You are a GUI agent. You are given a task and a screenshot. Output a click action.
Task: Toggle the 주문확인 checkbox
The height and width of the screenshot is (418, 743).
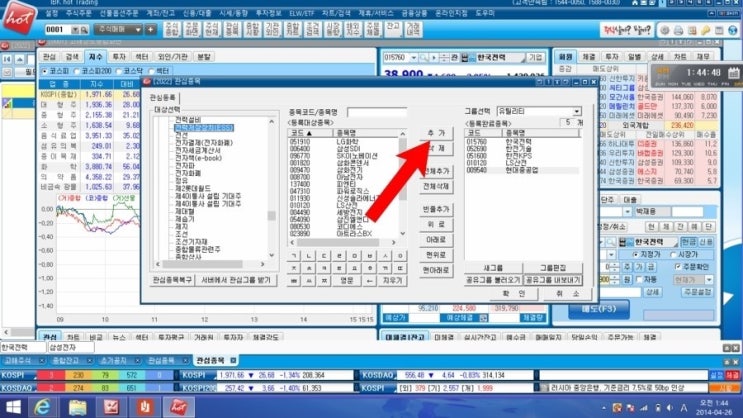678,267
